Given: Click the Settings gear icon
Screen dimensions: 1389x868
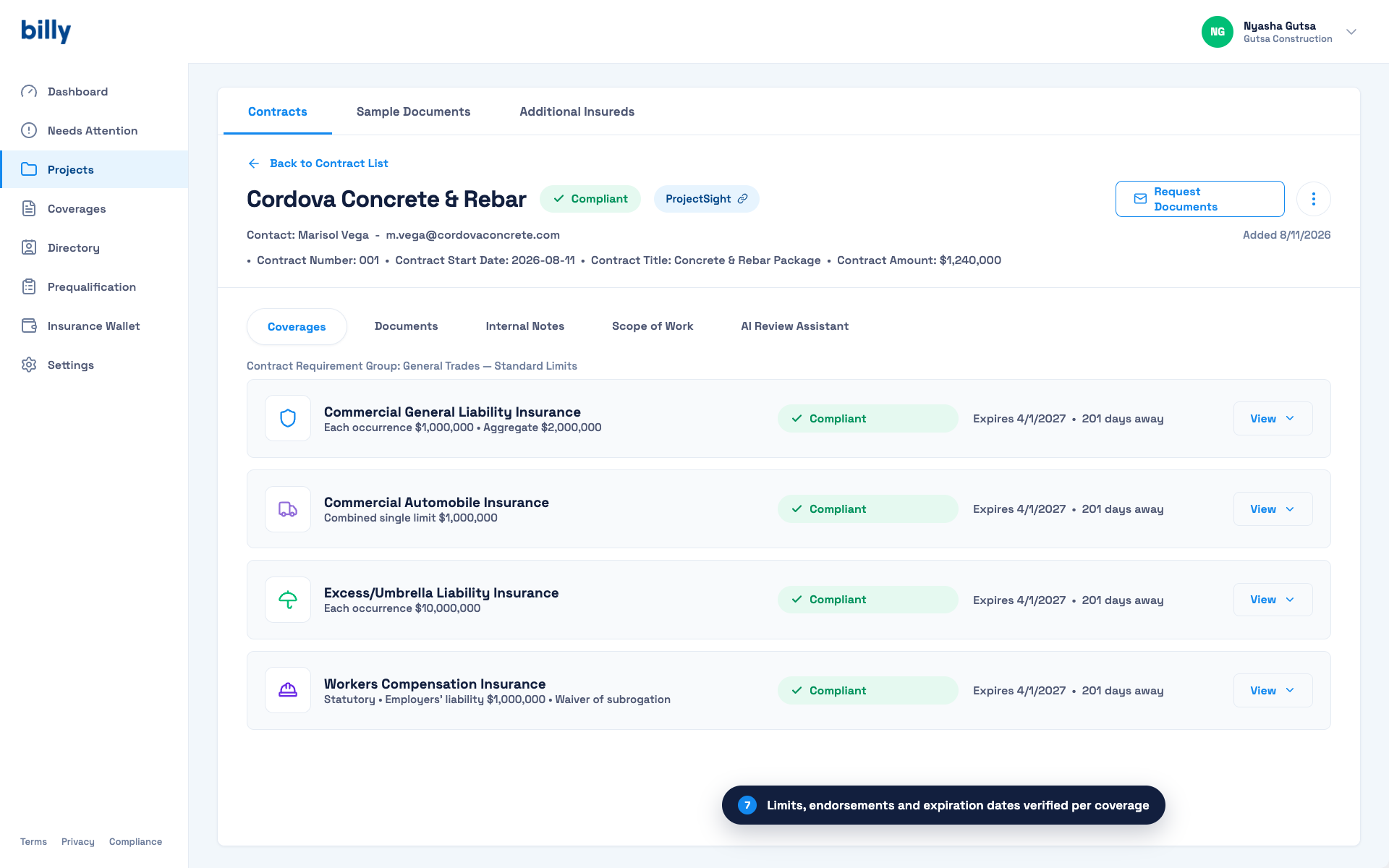Looking at the screenshot, I should pyautogui.click(x=29, y=365).
